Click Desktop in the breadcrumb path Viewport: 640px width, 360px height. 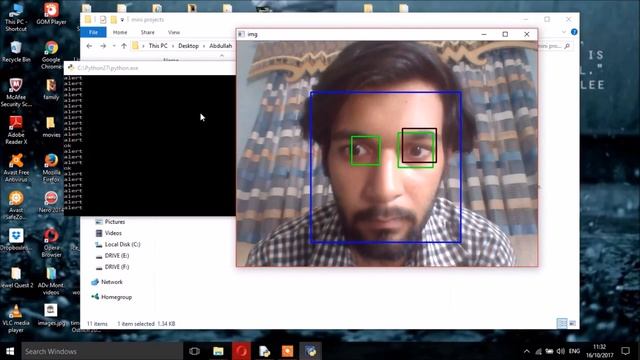188,46
